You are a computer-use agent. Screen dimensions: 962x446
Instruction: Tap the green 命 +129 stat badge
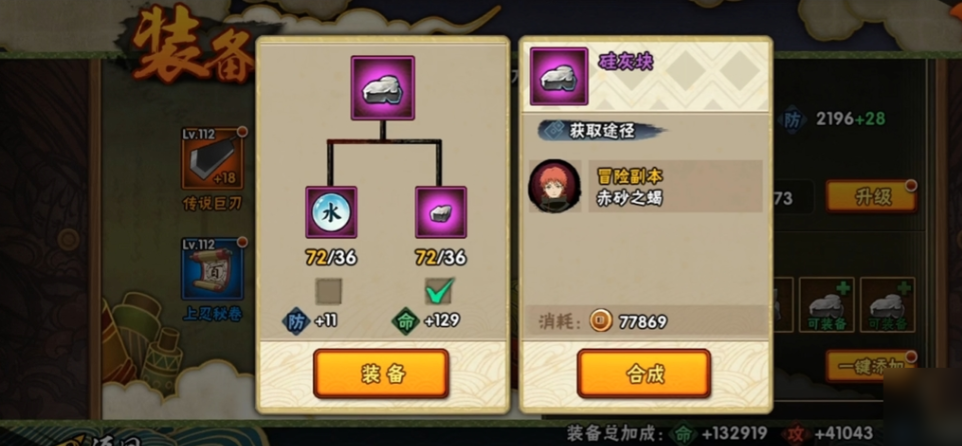[x=426, y=321]
